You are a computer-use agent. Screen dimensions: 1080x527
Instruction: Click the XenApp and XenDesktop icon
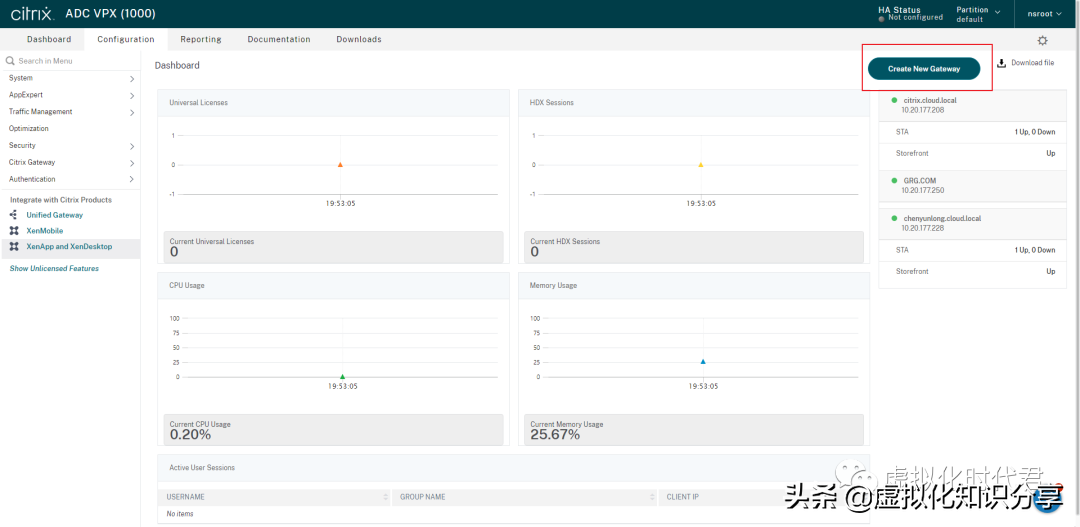click(14, 247)
